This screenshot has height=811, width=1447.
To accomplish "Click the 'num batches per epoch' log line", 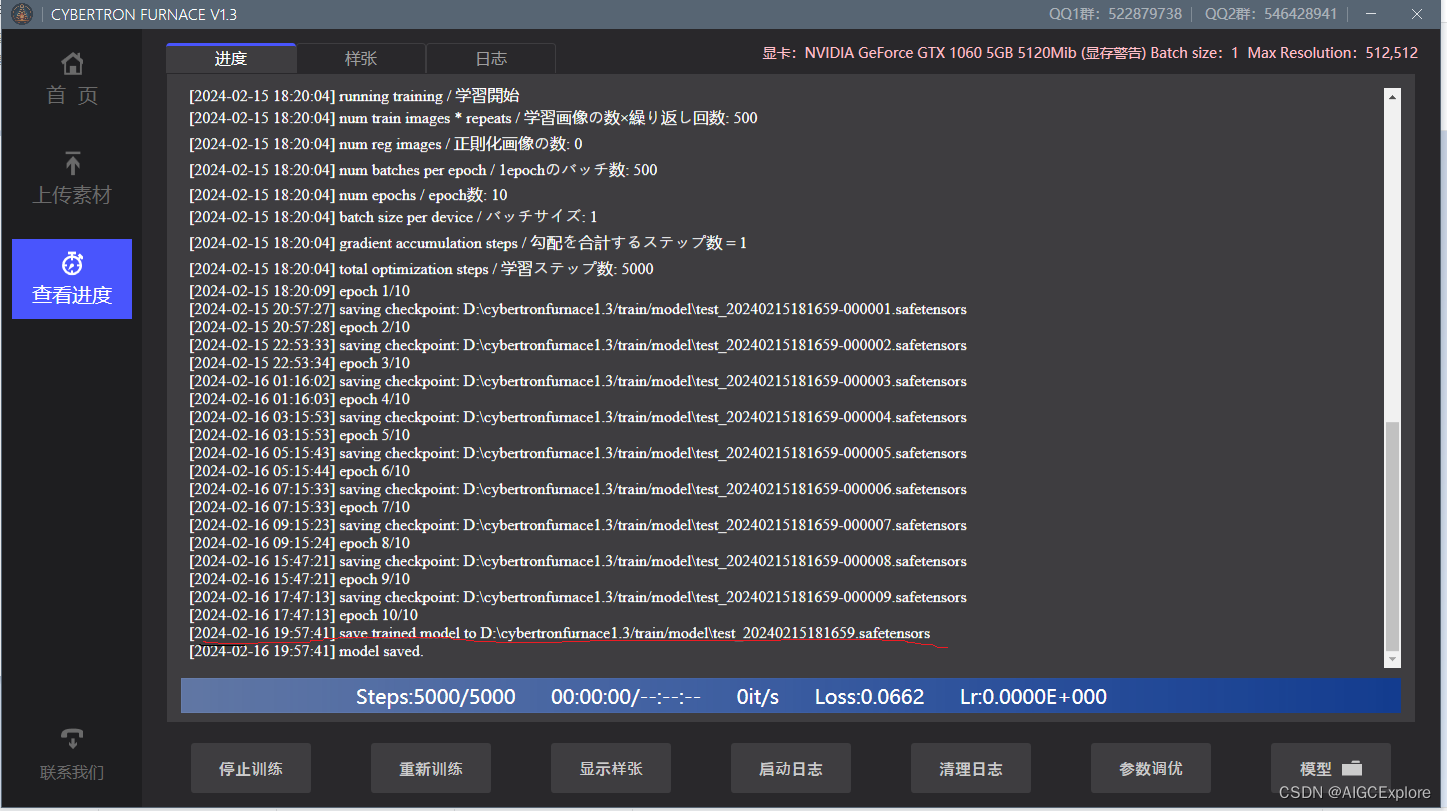I will pos(423,169).
